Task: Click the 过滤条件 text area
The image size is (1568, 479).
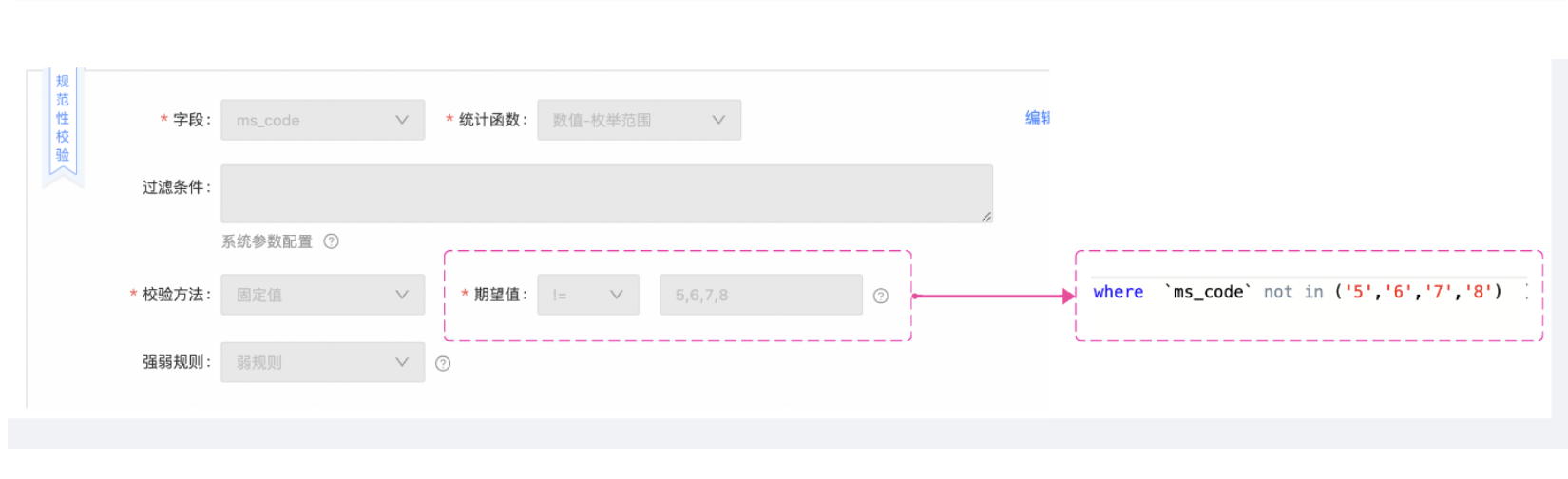Action: click(607, 194)
